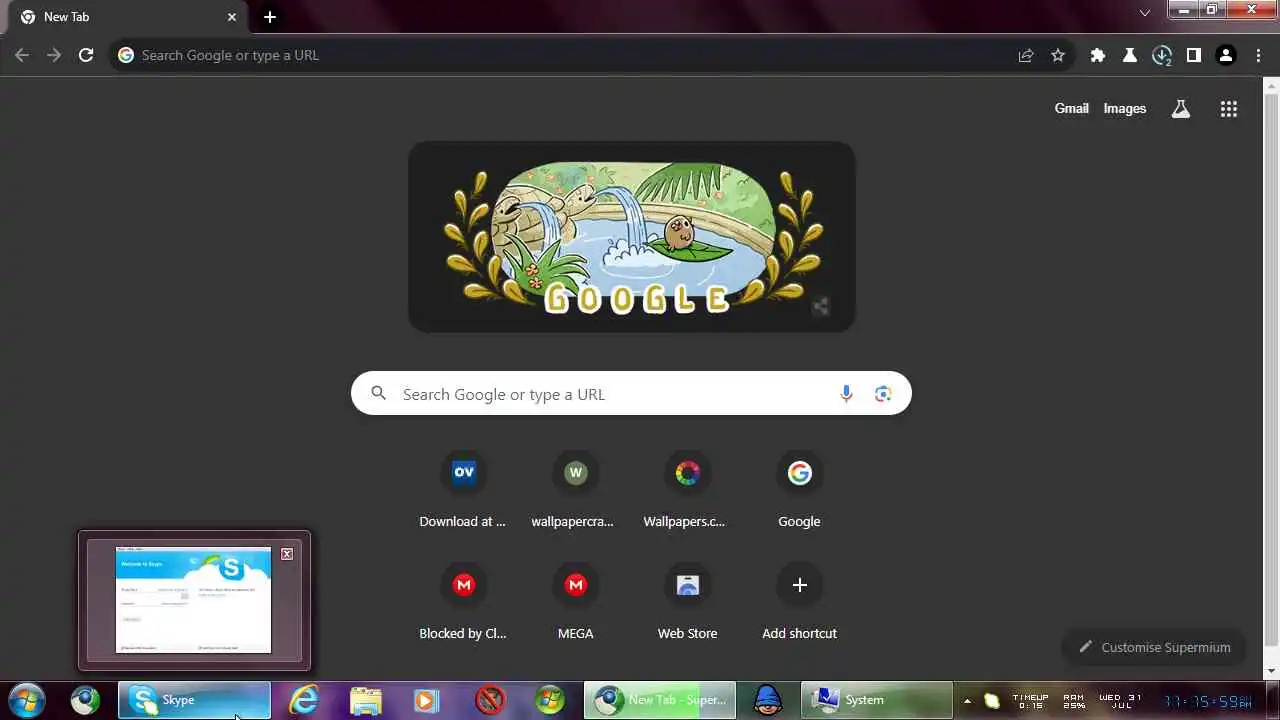Click the globe icon beside Start orb
Screen dimensions: 1280x720
[x=85, y=700]
